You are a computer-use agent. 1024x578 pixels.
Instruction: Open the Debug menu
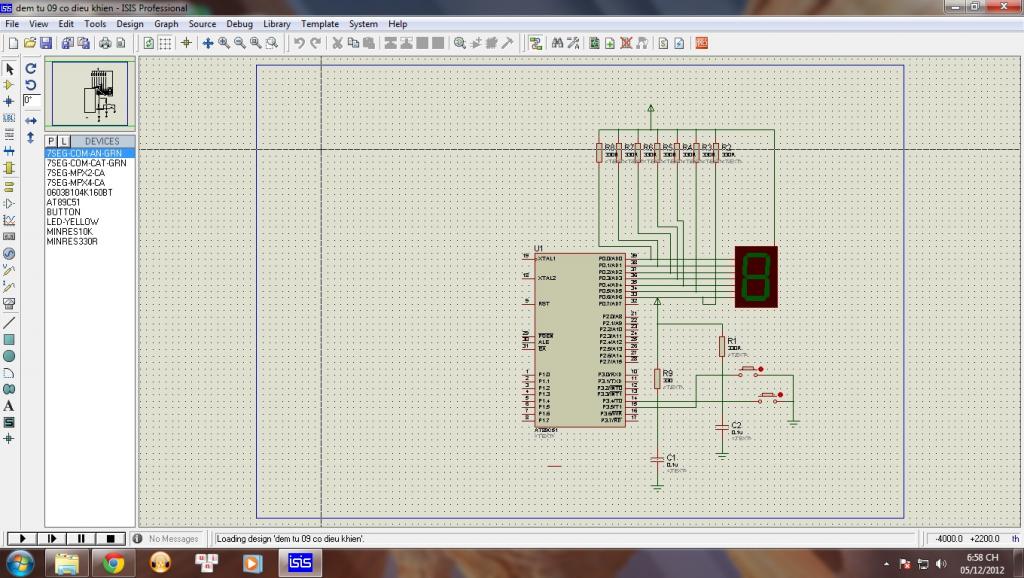(x=239, y=23)
